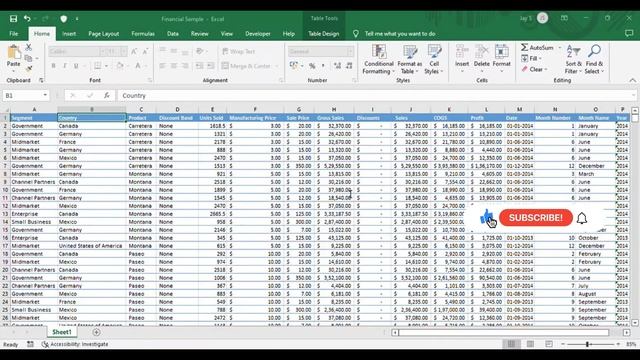Switch to Normal view icon
640x360 pixels.
(x=511, y=344)
